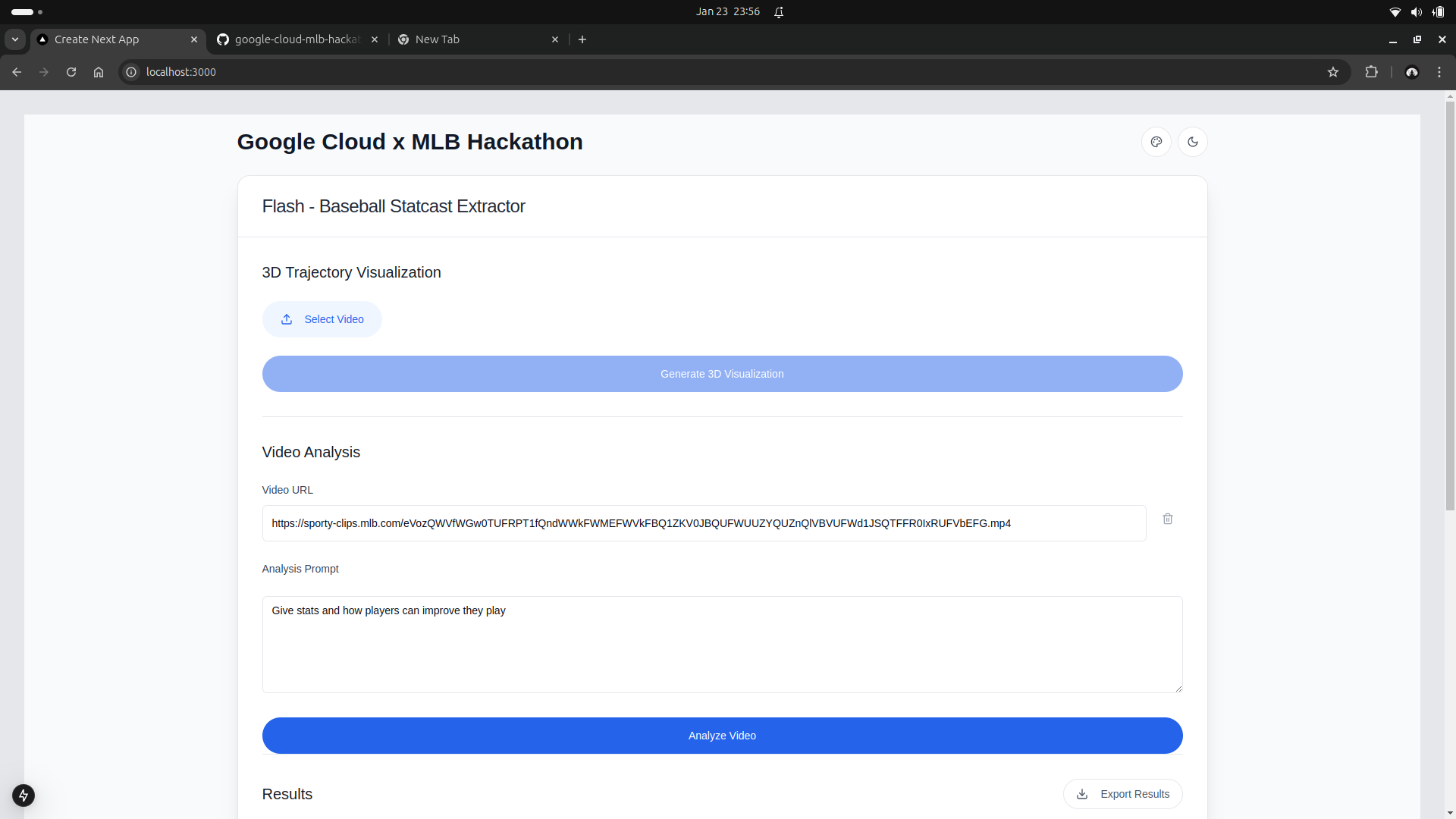Image resolution: width=1456 pixels, height=819 pixels.
Task: Focus the Video URL input field
Action: coord(703,523)
